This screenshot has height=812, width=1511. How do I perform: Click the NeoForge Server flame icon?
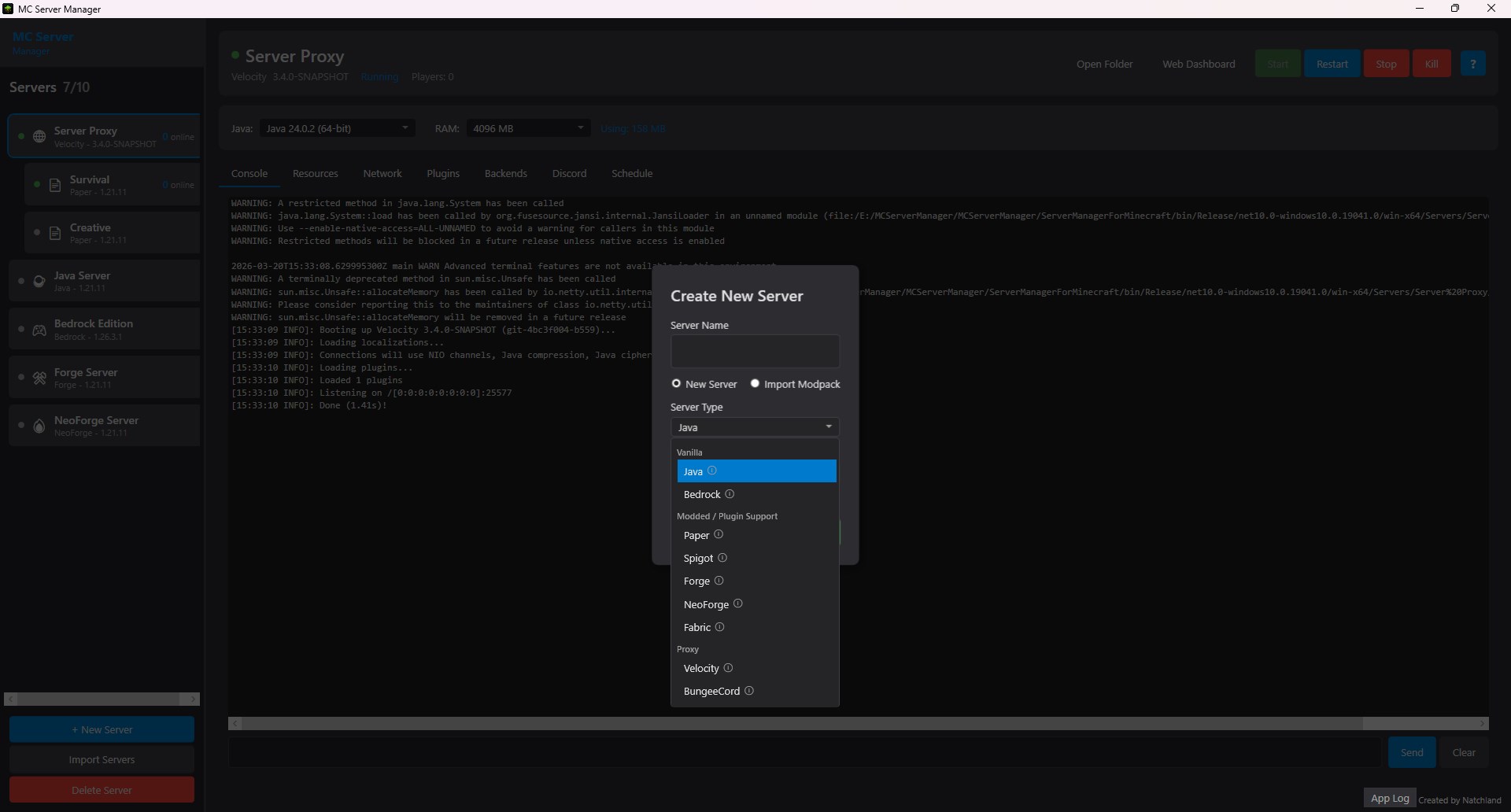coord(39,426)
